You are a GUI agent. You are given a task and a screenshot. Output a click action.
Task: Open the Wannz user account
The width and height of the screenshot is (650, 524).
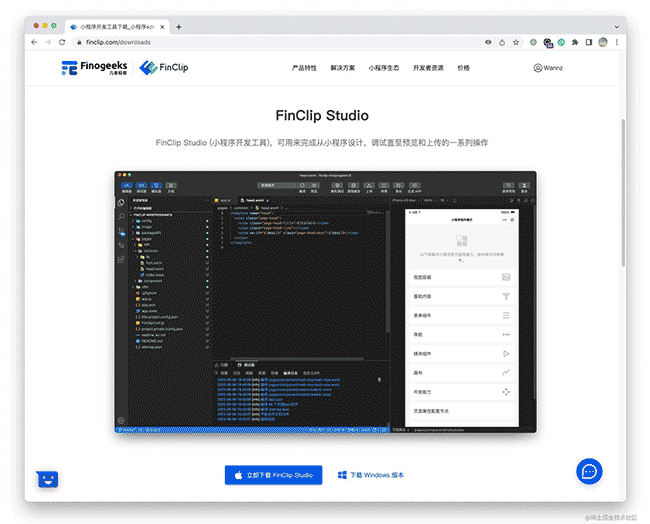[548, 68]
